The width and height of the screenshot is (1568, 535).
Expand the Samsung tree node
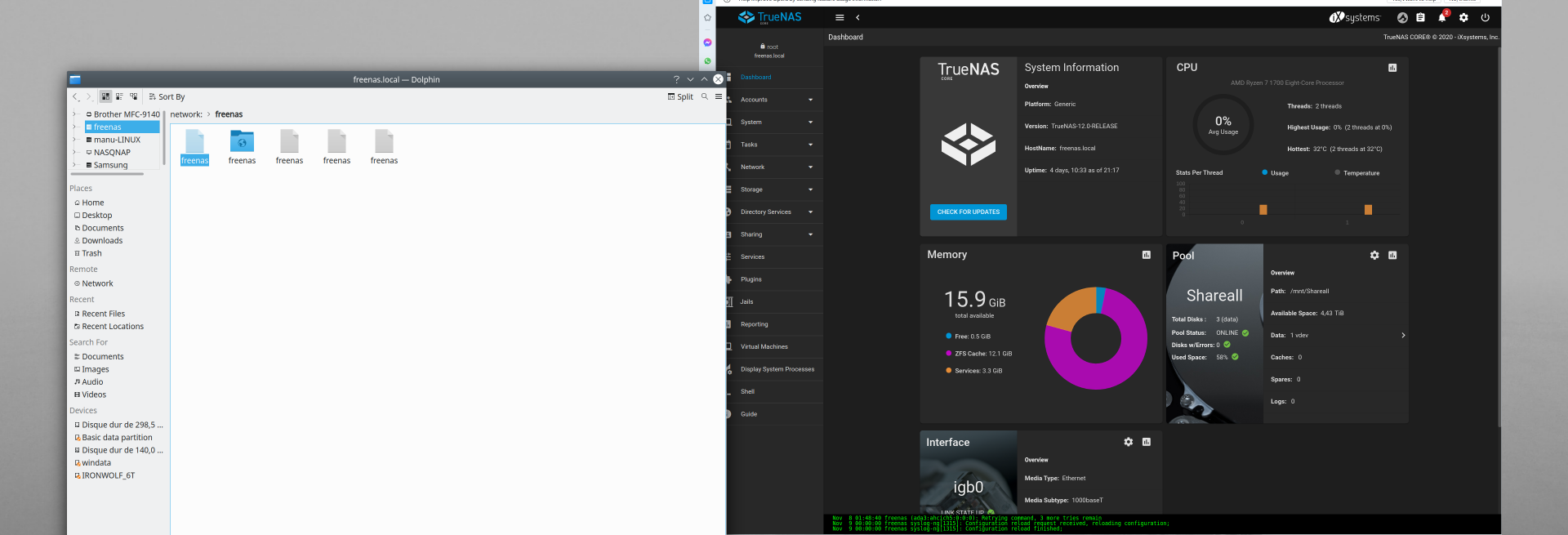tap(74, 165)
